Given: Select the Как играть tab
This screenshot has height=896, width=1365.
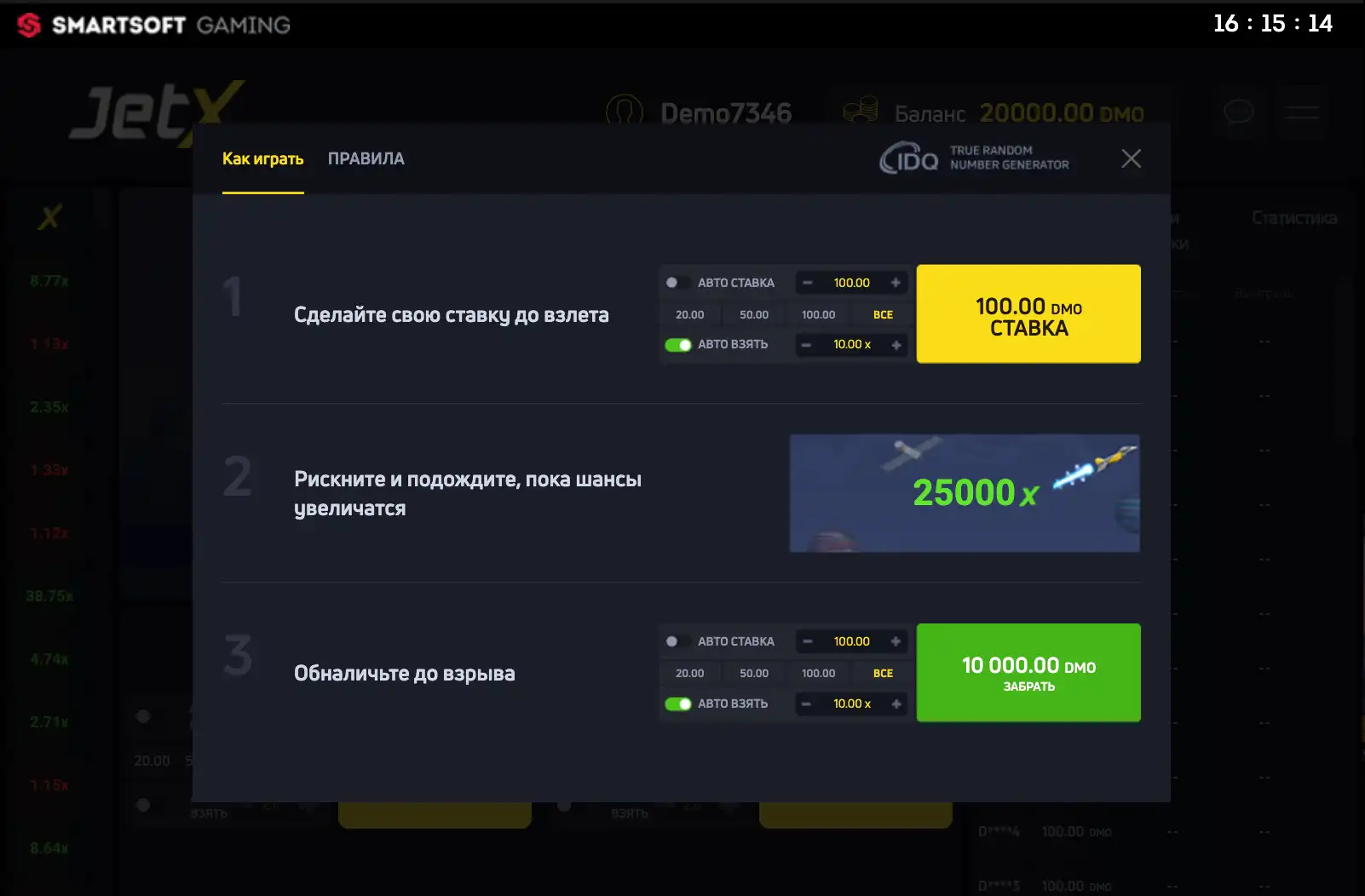Looking at the screenshot, I should [x=262, y=158].
